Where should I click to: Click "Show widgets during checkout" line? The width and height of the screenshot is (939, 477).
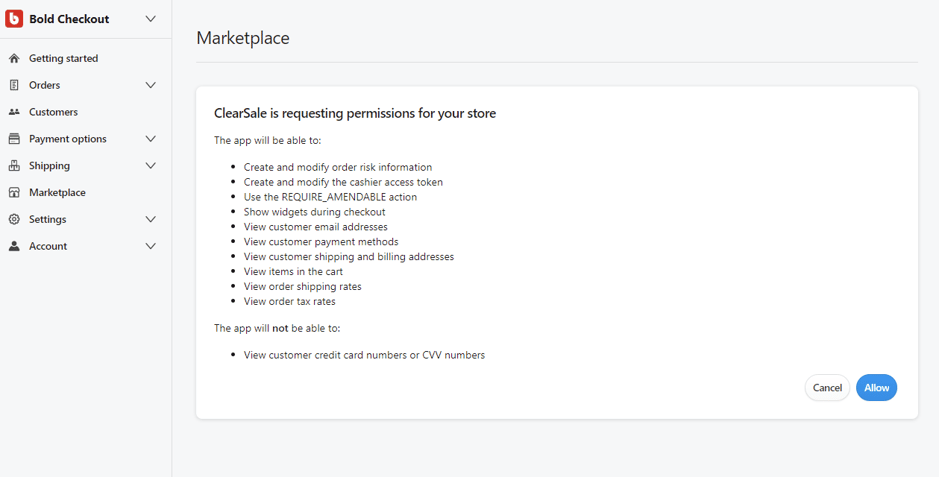tap(314, 212)
